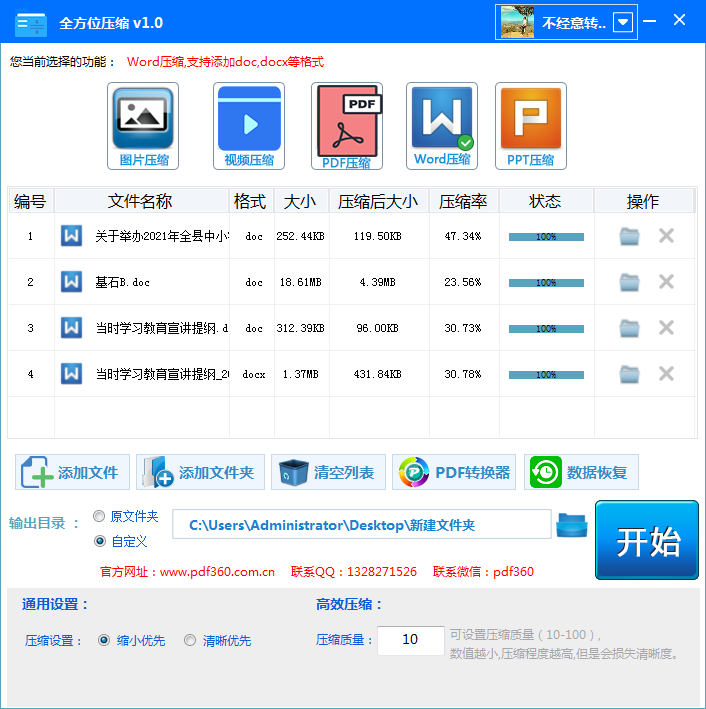Click the 文件名称 column header
The height and width of the screenshot is (709, 706).
[x=141, y=201]
